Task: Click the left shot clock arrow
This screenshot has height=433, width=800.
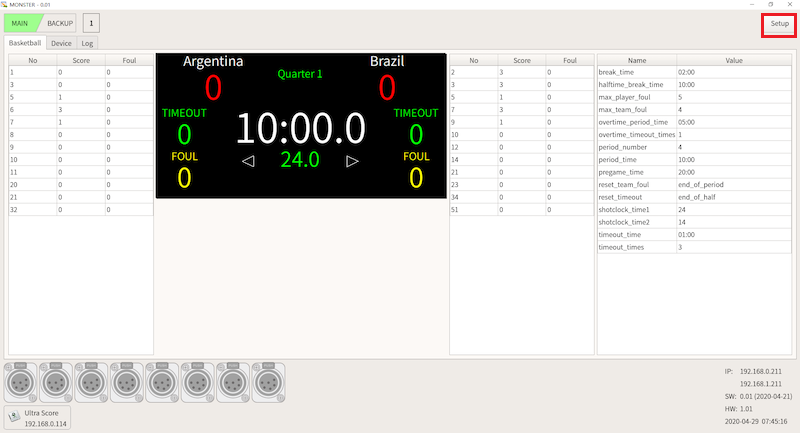Action: coord(248,161)
